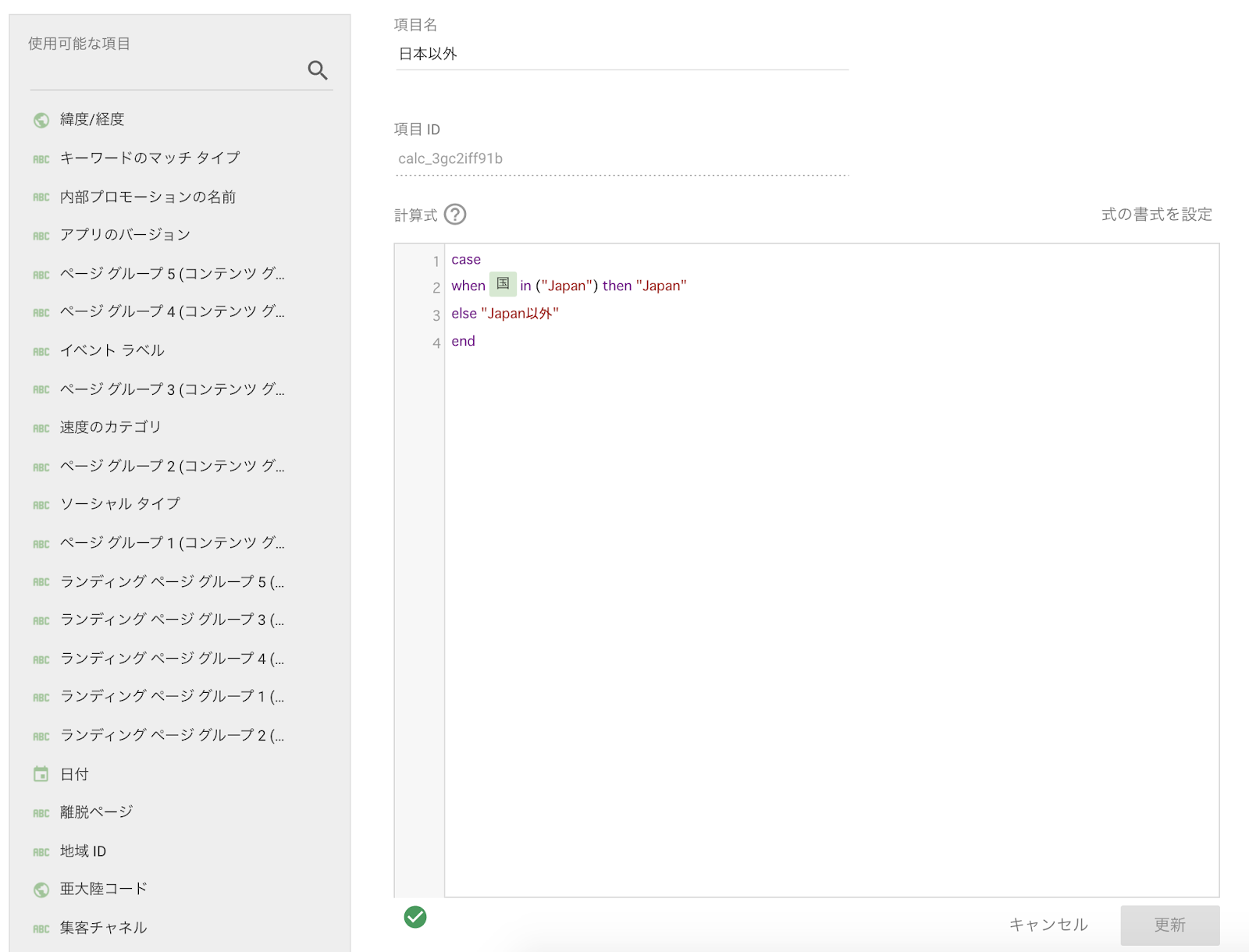Open the 式の書式を設定 link
This screenshot has height=952, width=1249.
pyautogui.click(x=1156, y=215)
